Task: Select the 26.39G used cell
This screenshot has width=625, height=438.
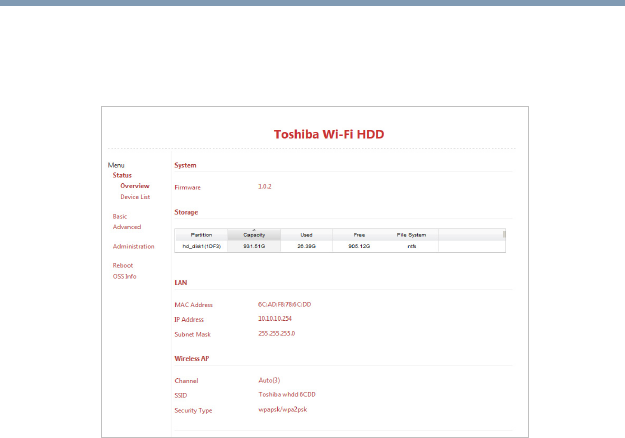Action: [x=306, y=246]
